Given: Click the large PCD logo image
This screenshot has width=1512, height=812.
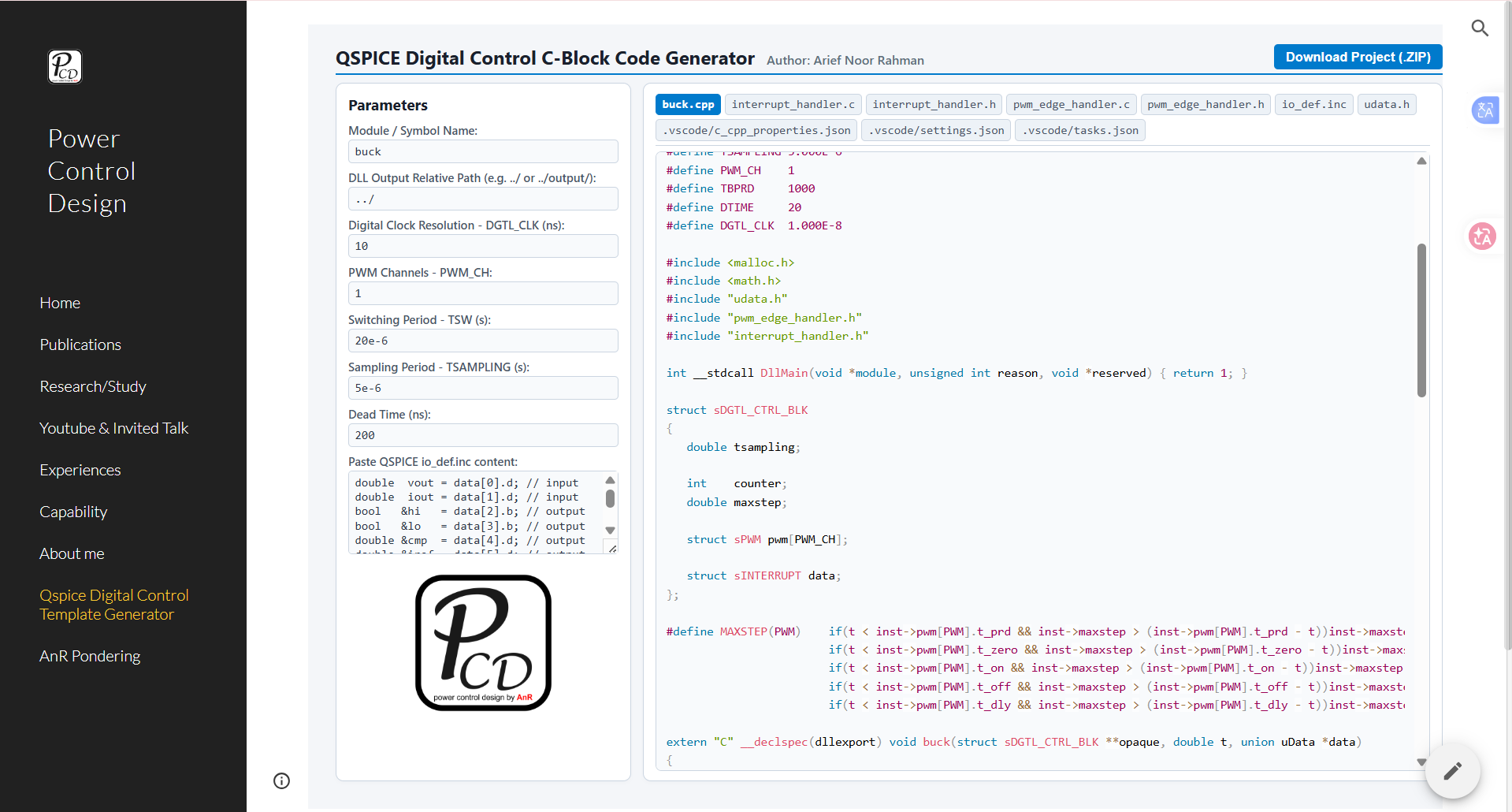Looking at the screenshot, I should 483,643.
